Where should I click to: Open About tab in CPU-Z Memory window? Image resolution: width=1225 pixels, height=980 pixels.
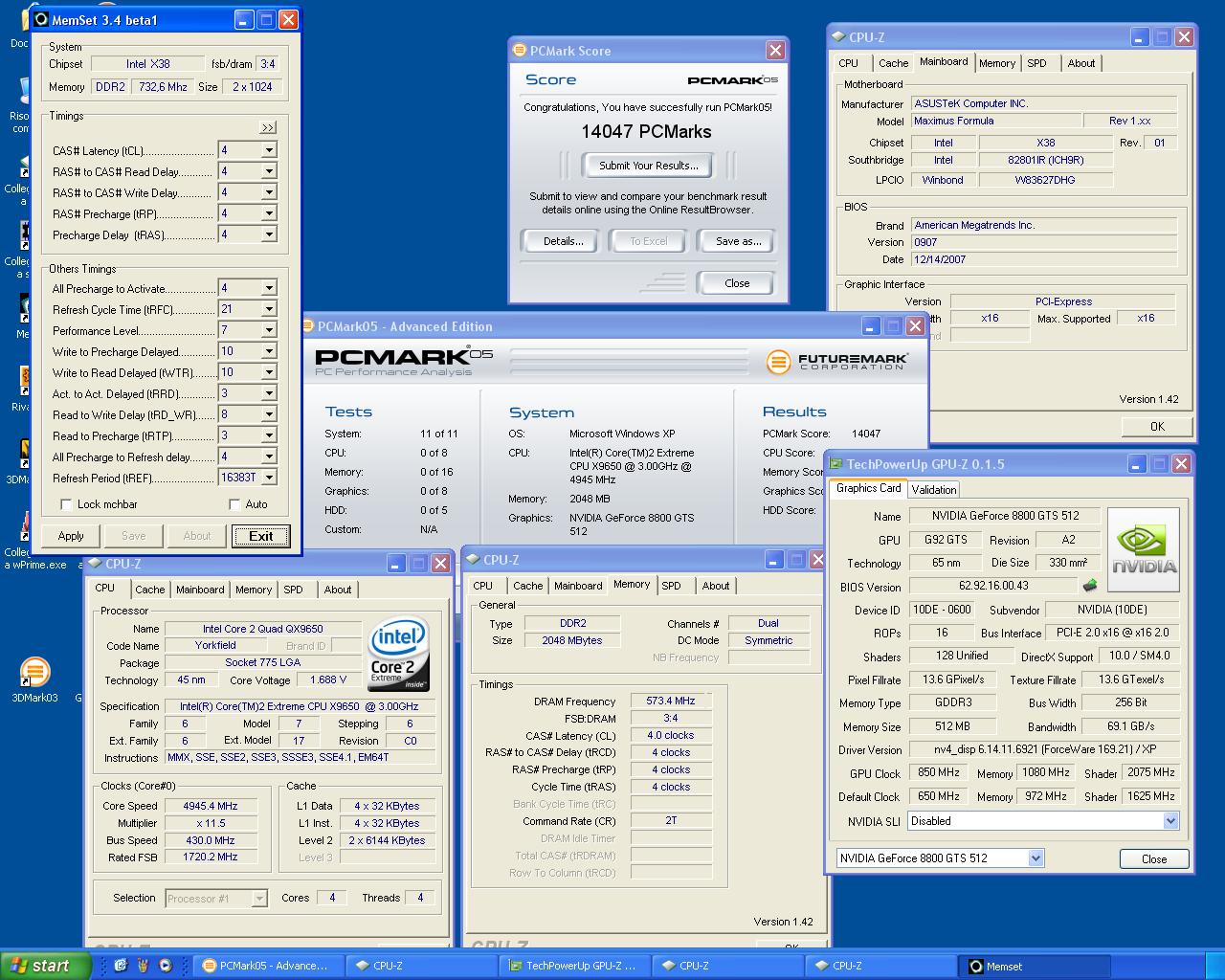coord(716,586)
